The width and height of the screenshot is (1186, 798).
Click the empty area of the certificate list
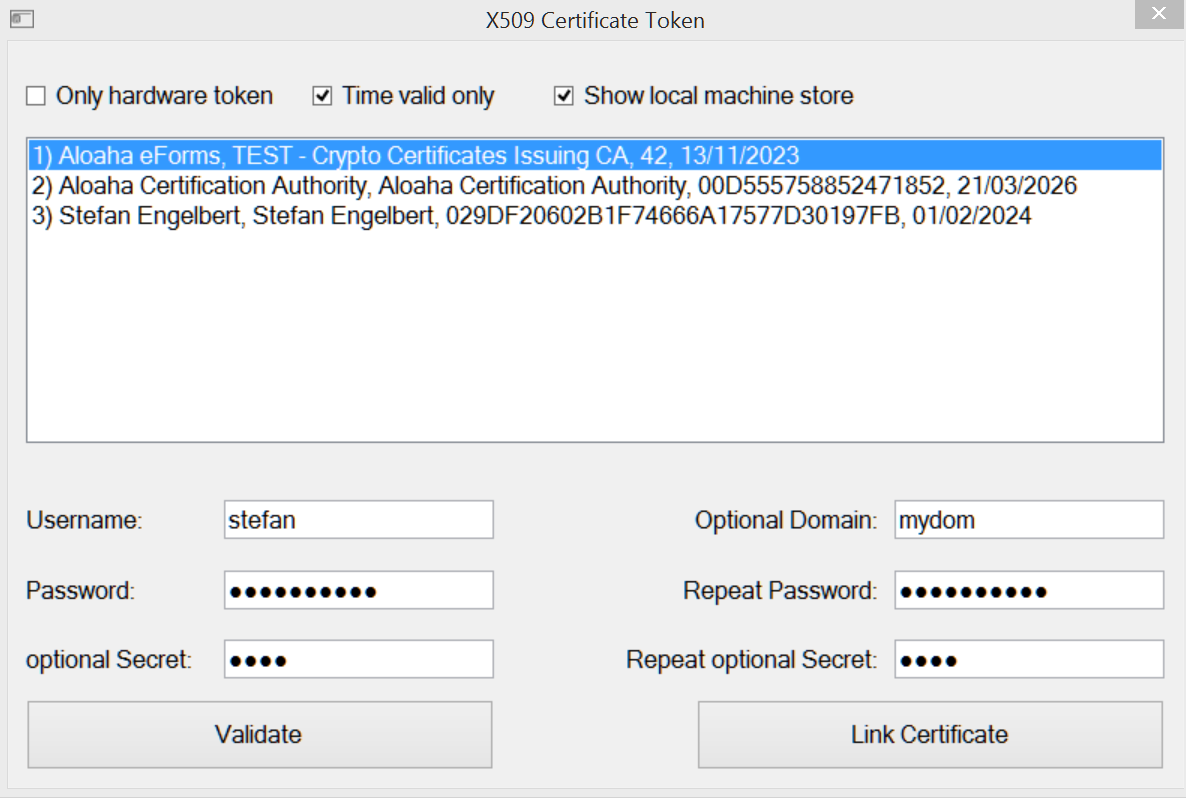tap(593, 340)
